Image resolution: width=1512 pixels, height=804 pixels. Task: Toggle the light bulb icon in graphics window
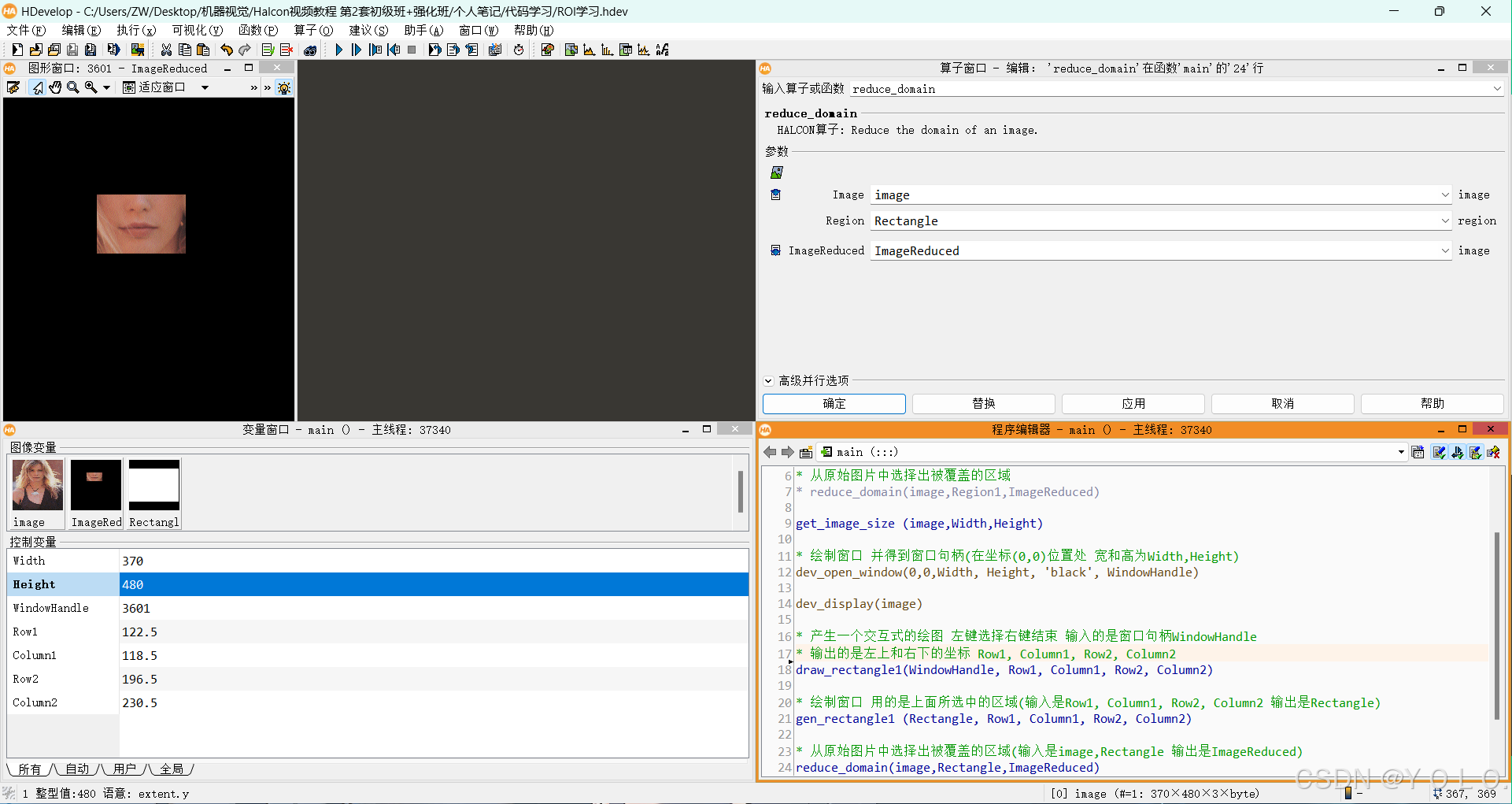pyautogui.click(x=284, y=87)
